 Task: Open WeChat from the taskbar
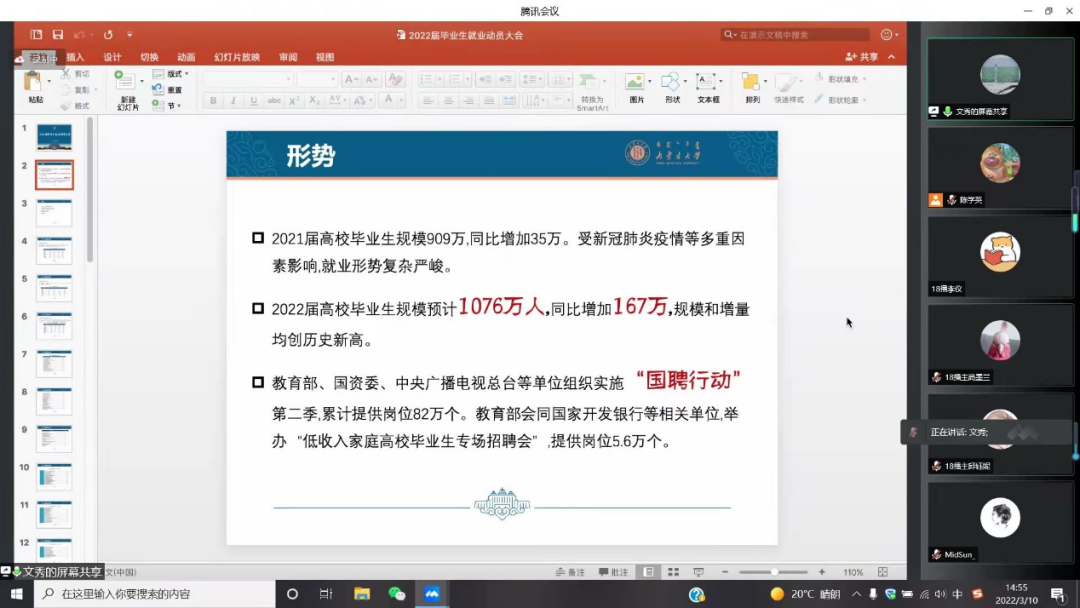pyautogui.click(x=397, y=594)
